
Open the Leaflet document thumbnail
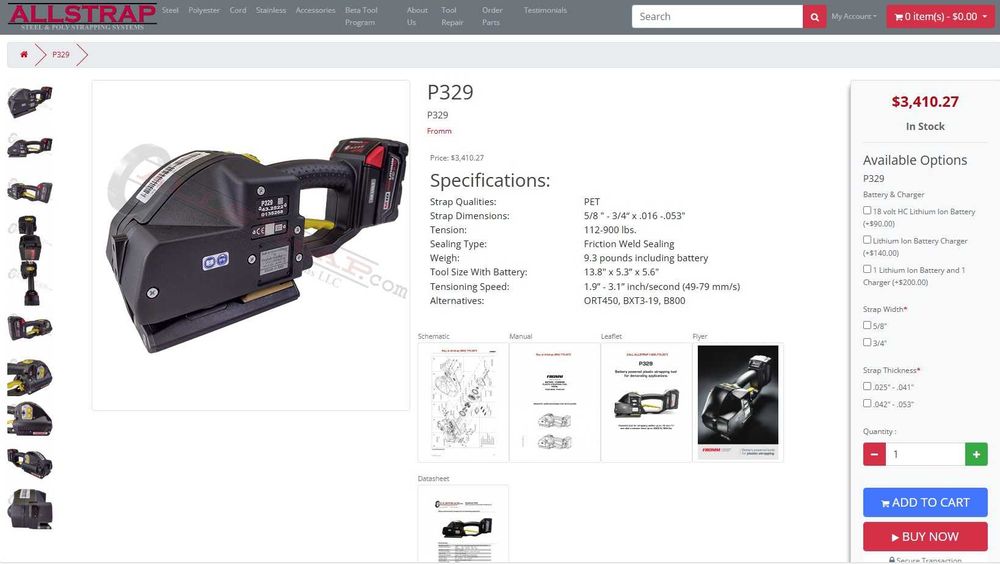[646, 402]
